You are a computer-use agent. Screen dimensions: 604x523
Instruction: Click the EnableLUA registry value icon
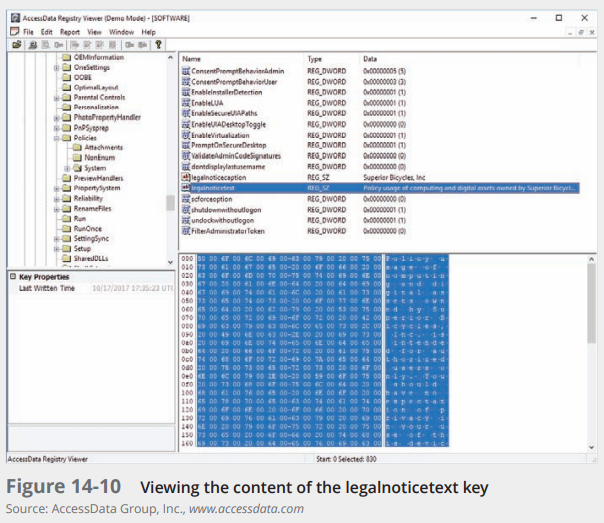click(x=185, y=102)
